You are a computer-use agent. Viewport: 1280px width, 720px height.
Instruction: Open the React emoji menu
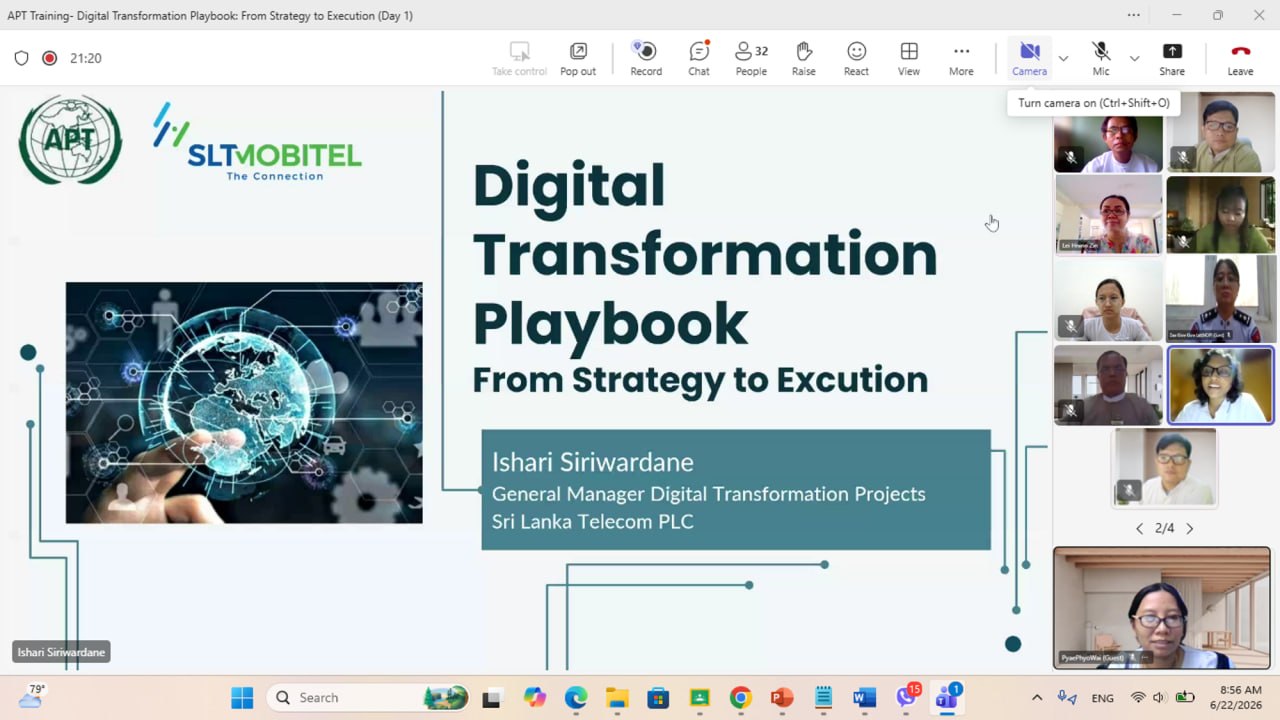point(856,58)
